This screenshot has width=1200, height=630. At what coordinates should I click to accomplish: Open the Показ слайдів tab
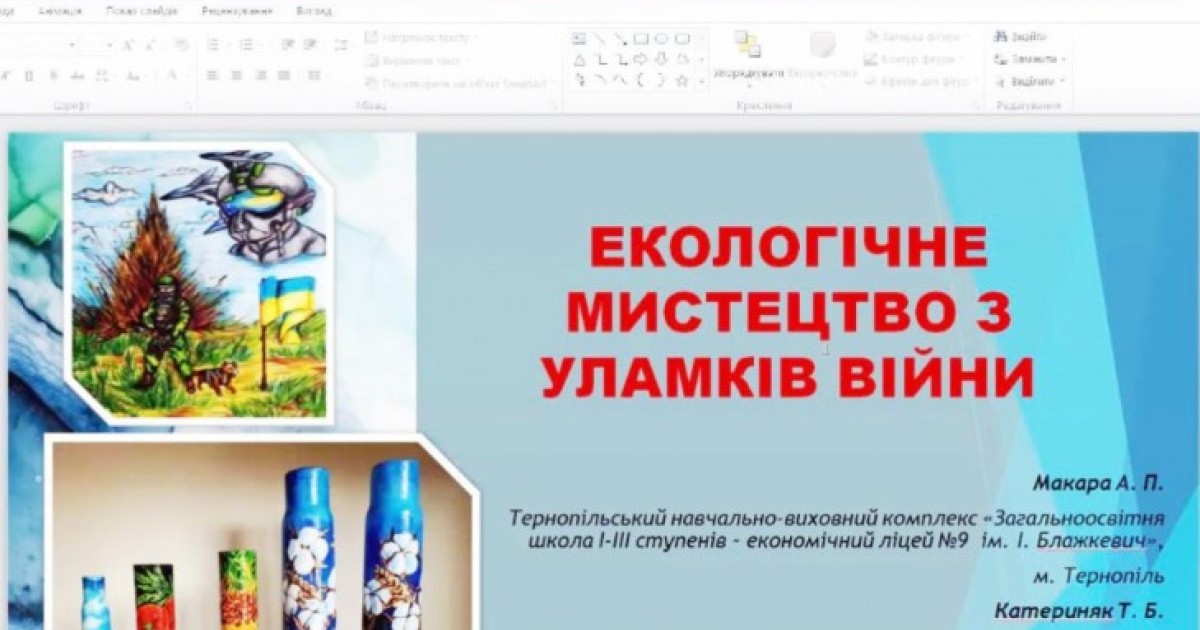pyautogui.click(x=141, y=11)
